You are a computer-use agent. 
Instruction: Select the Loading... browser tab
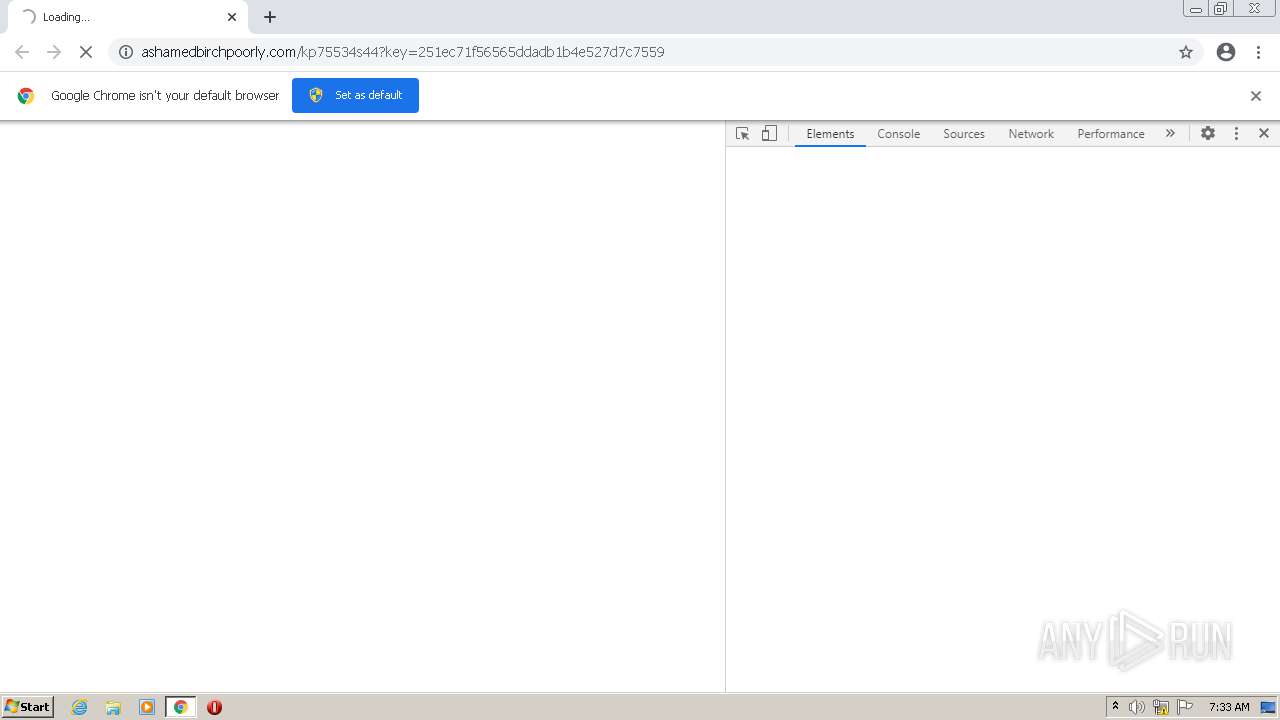(127, 17)
